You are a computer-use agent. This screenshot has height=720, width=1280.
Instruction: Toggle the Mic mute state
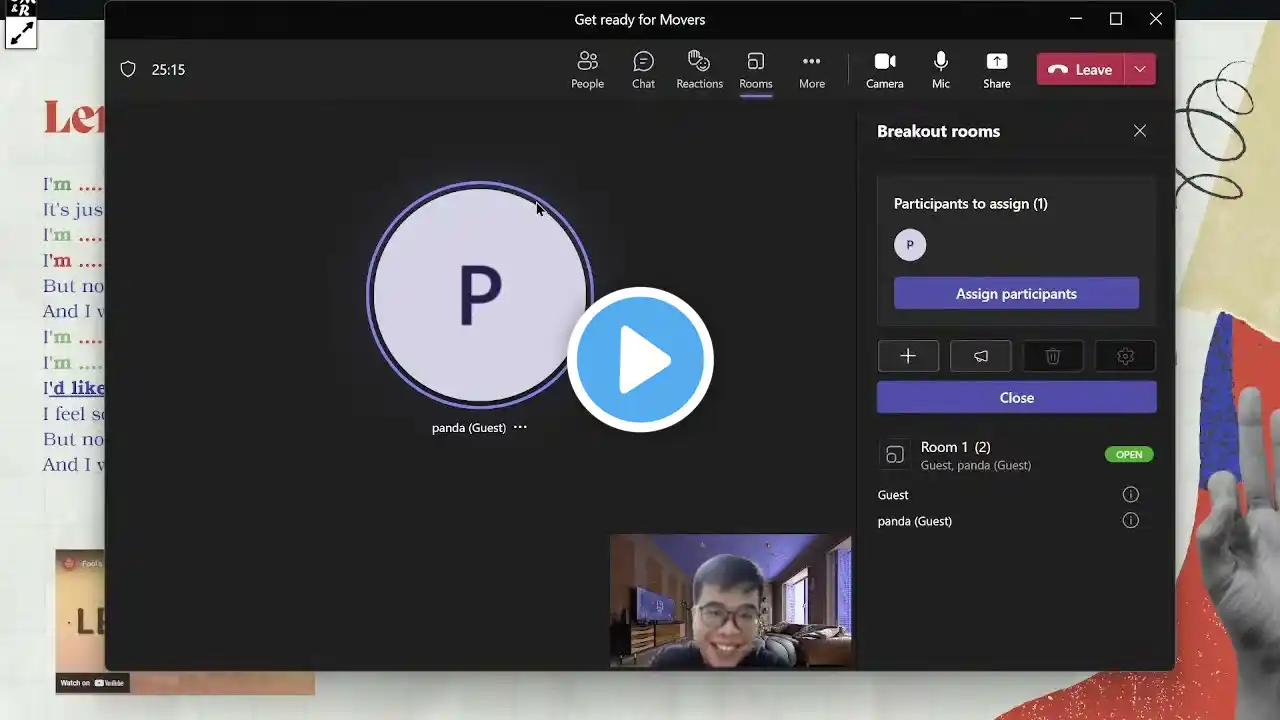(940, 70)
